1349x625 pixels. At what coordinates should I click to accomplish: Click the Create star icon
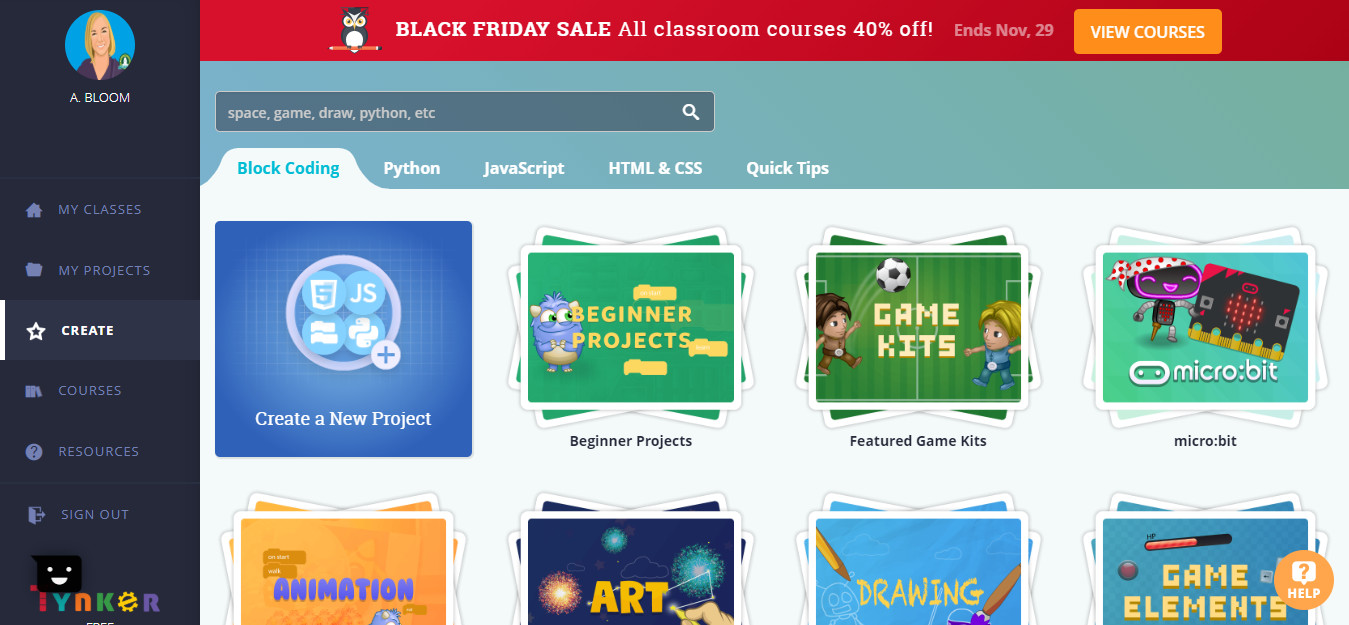point(36,331)
